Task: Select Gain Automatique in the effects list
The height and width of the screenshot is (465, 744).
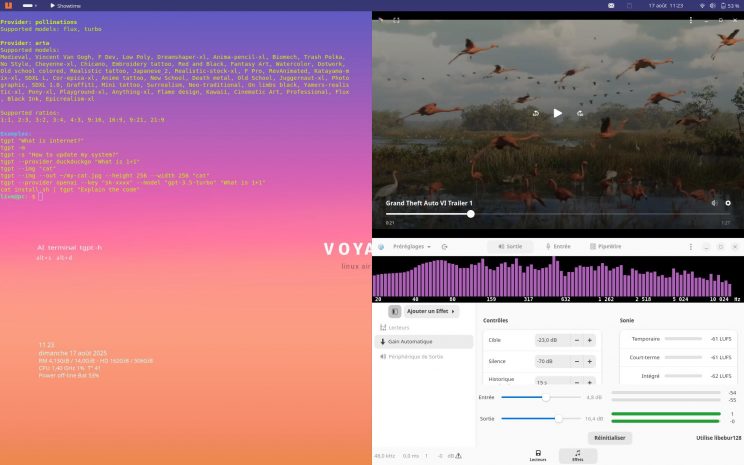Action: tap(424, 342)
